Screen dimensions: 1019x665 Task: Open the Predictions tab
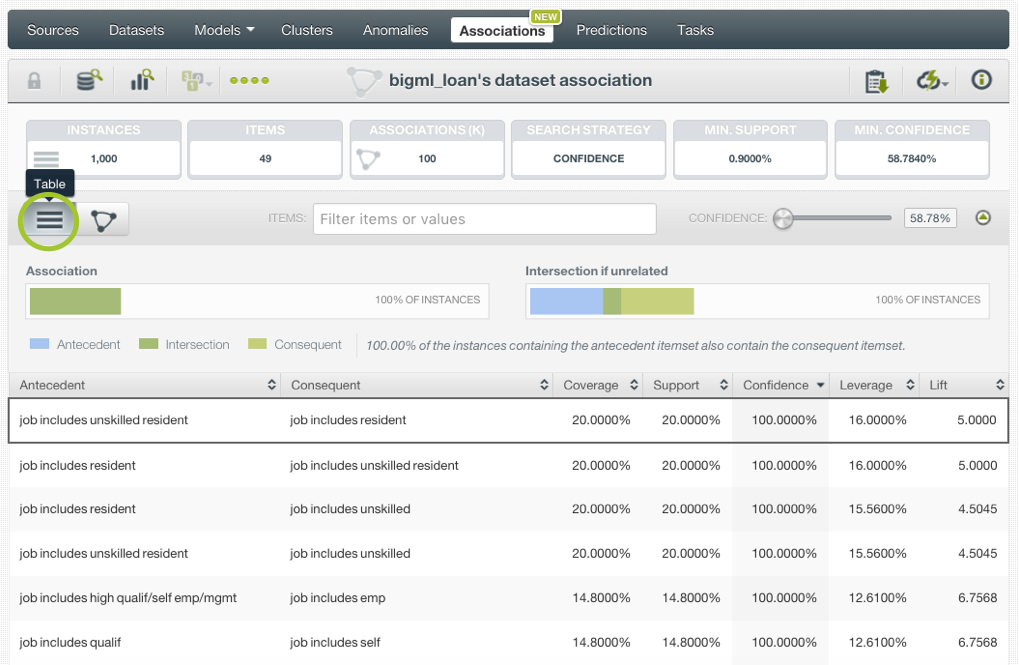(612, 30)
